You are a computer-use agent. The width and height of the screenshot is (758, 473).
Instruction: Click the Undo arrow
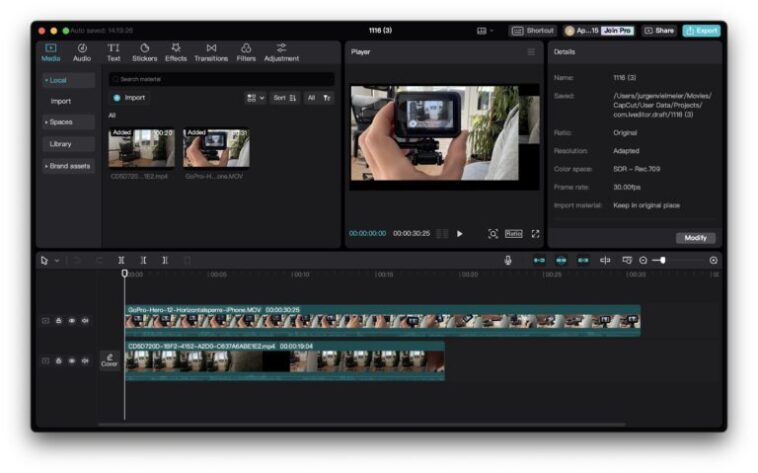(x=76, y=260)
